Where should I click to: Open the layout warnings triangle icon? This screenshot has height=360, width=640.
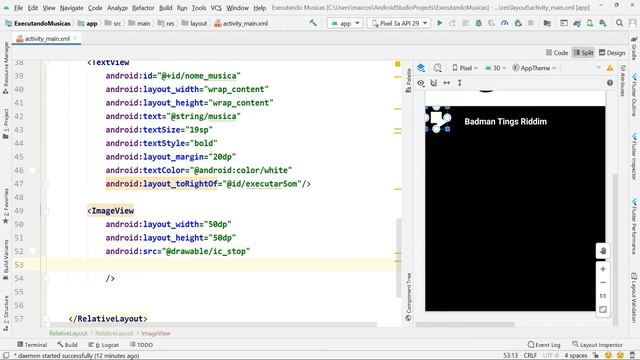pos(610,68)
